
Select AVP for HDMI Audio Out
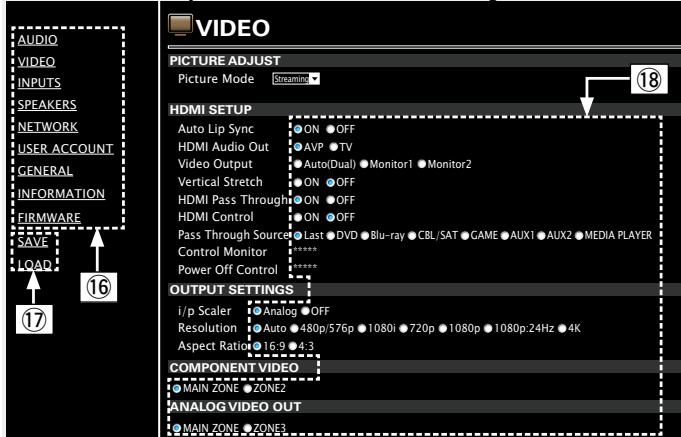pos(298,147)
